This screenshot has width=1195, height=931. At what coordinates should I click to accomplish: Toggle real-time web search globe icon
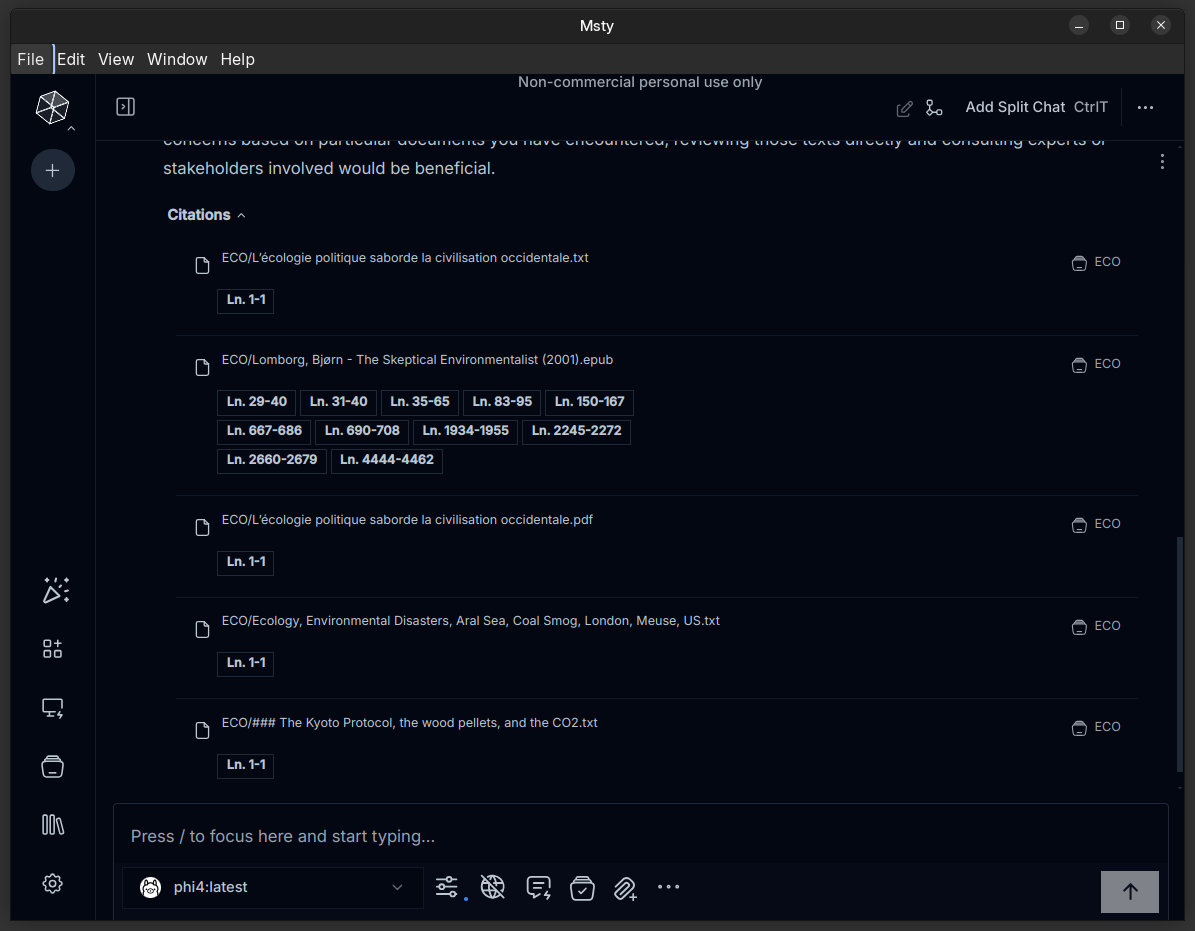[492, 887]
